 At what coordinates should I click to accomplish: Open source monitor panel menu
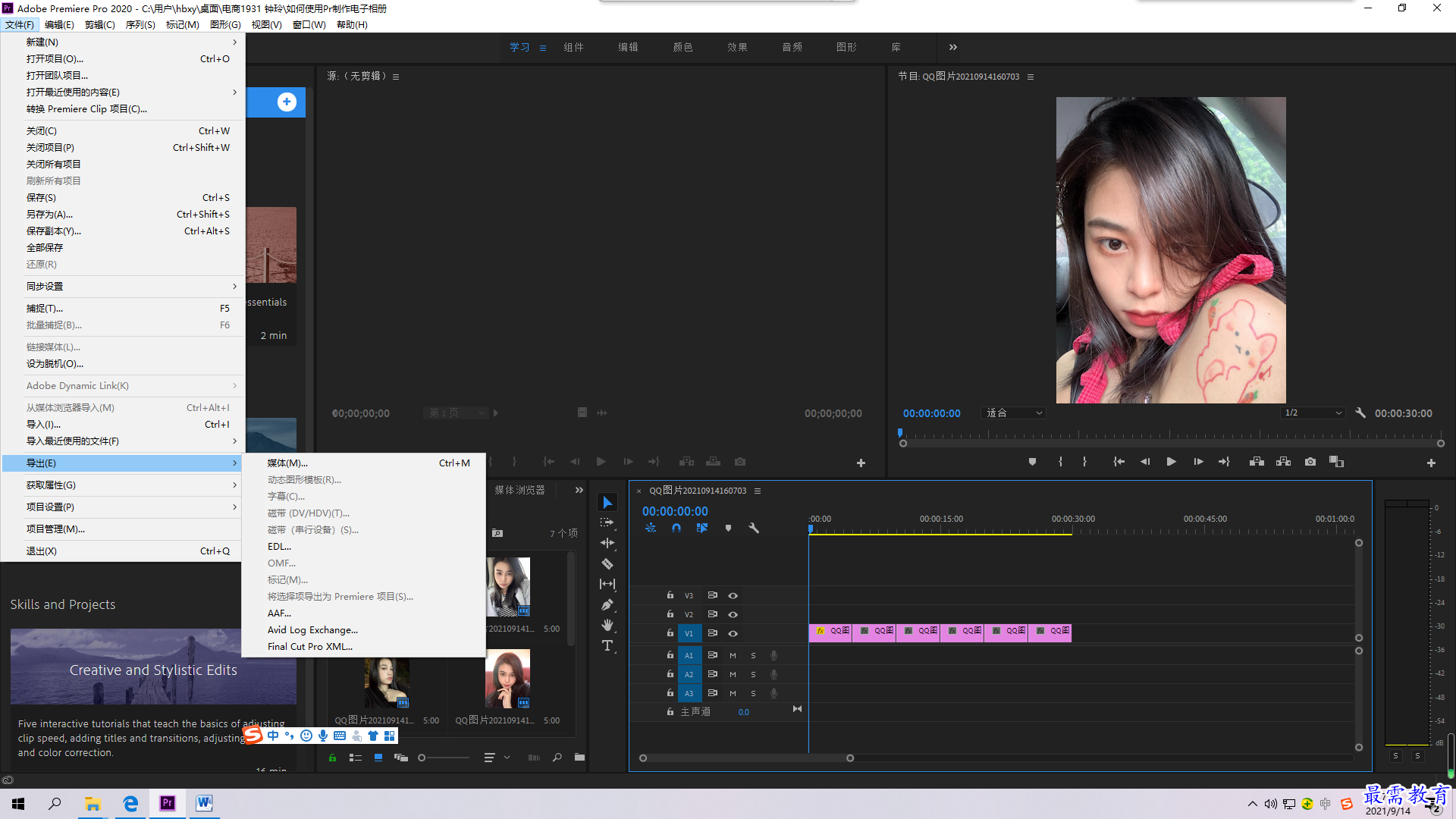coord(396,77)
